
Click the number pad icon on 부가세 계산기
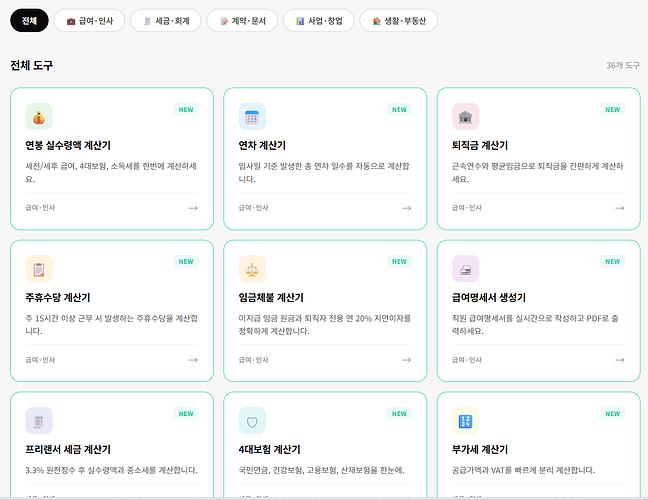[465, 420]
